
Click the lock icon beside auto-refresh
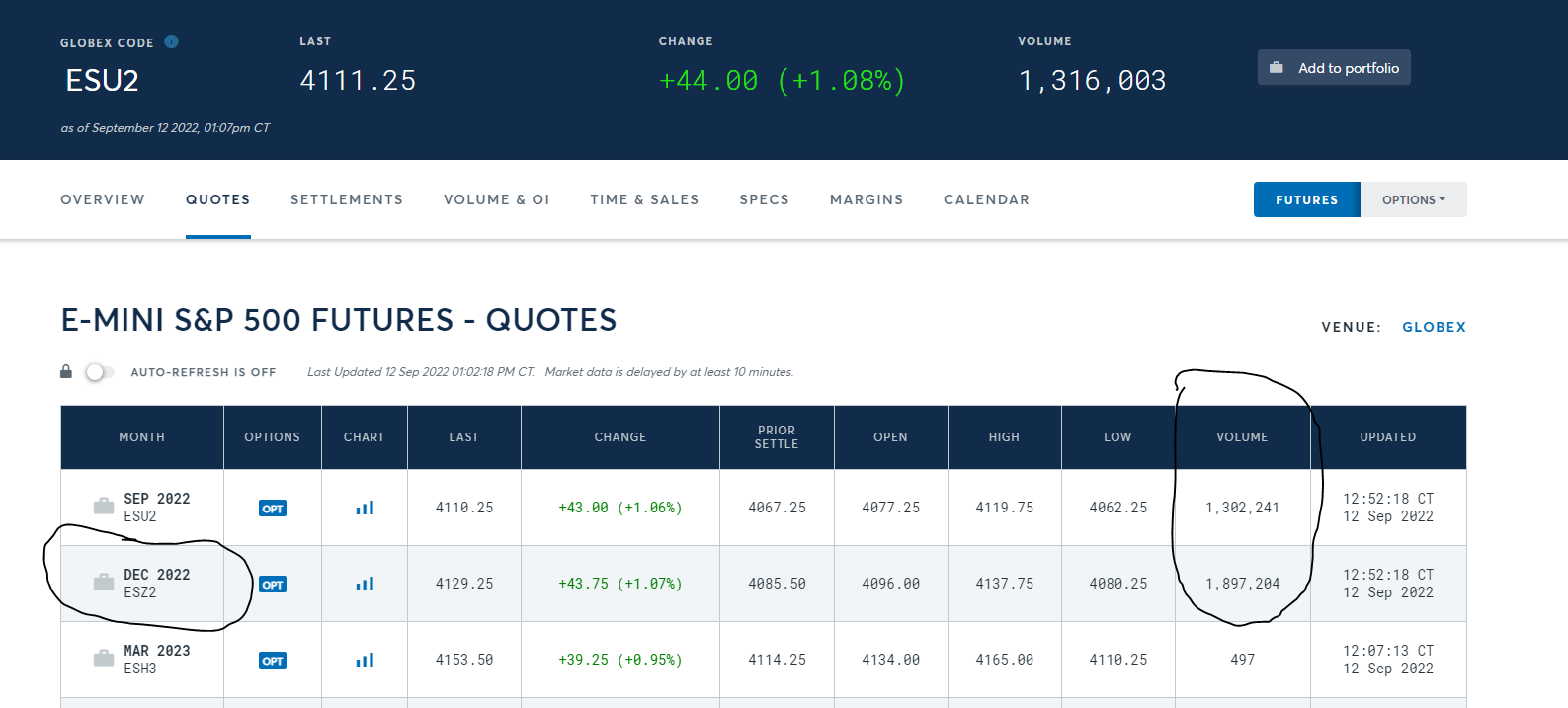(x=66, y=372)
